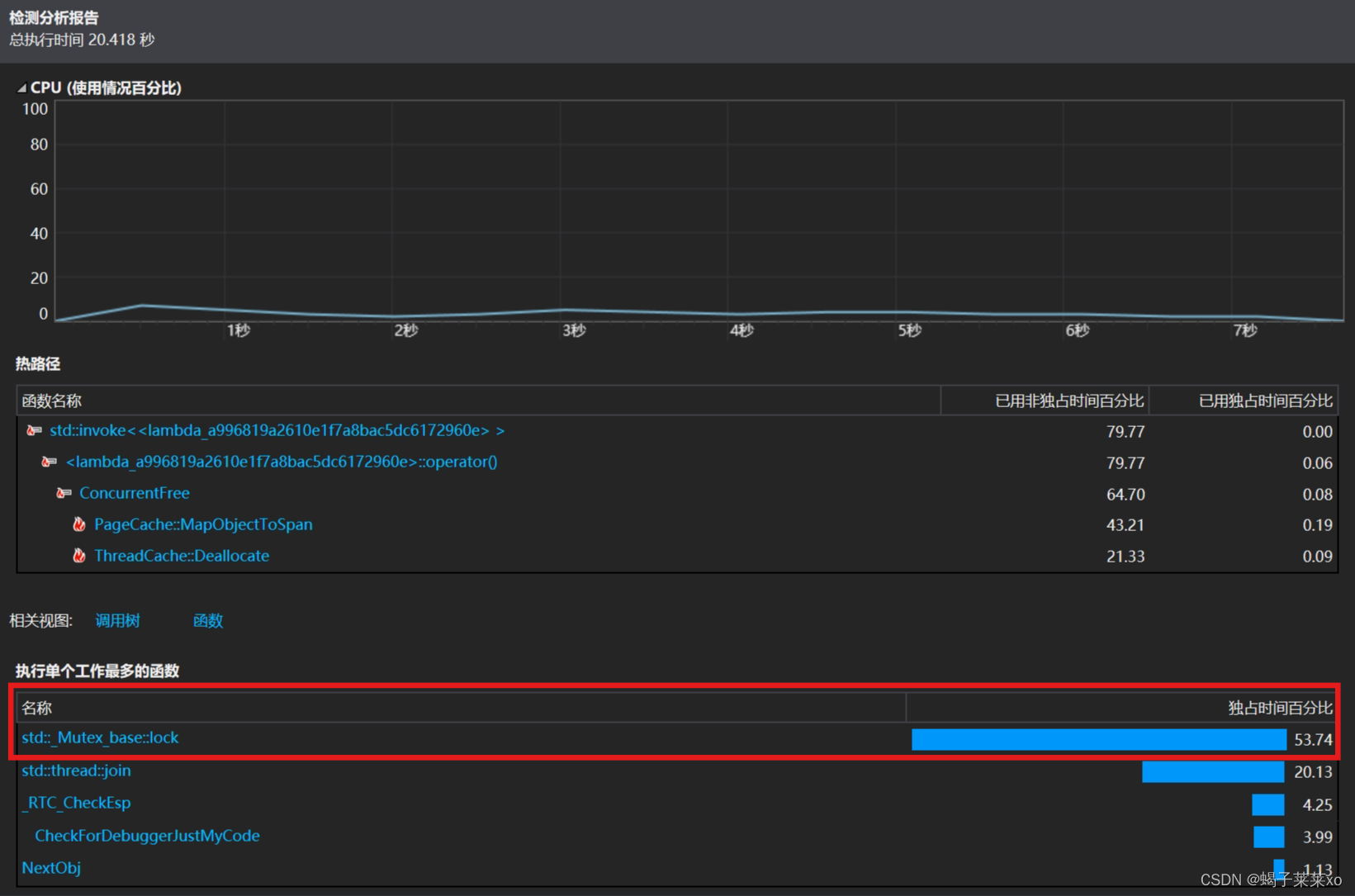1355x896 pixels.
Task: Open the CheckForDebuggerJustMyCode function link
Action: (x=147, y=836)
